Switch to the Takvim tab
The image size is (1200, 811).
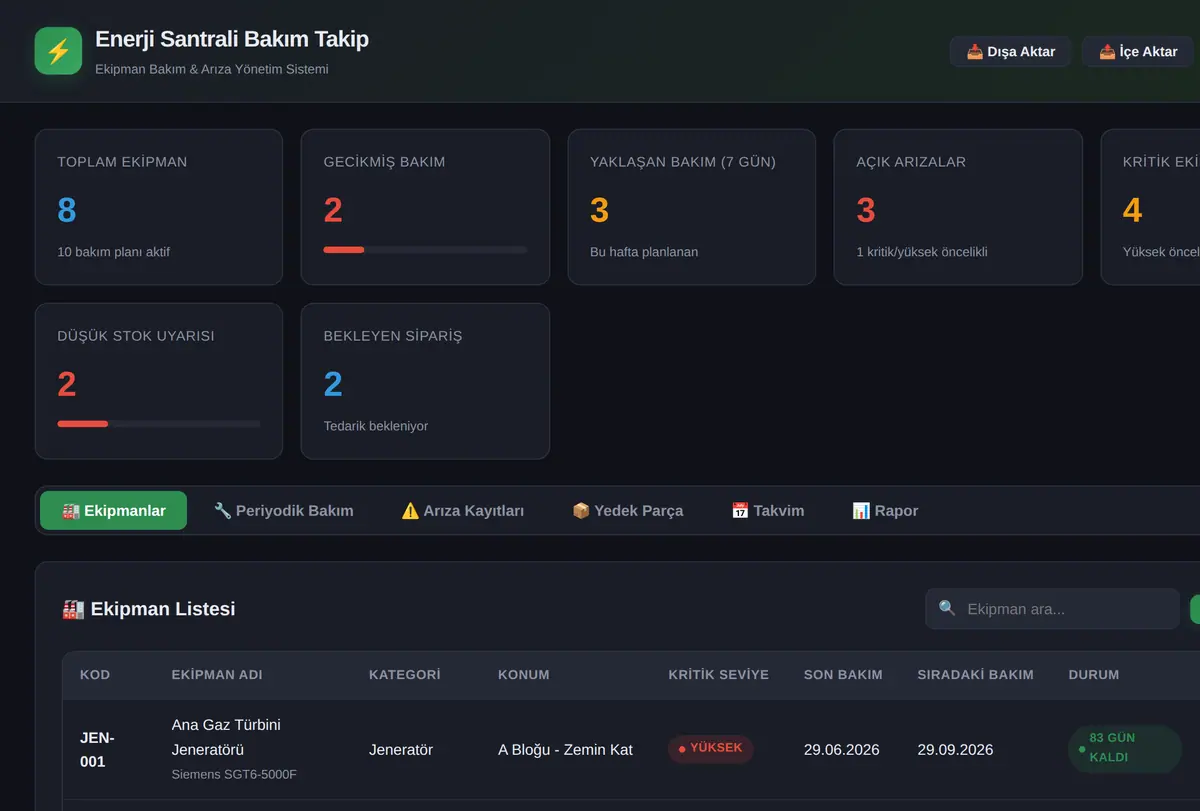tap(767, 510)
